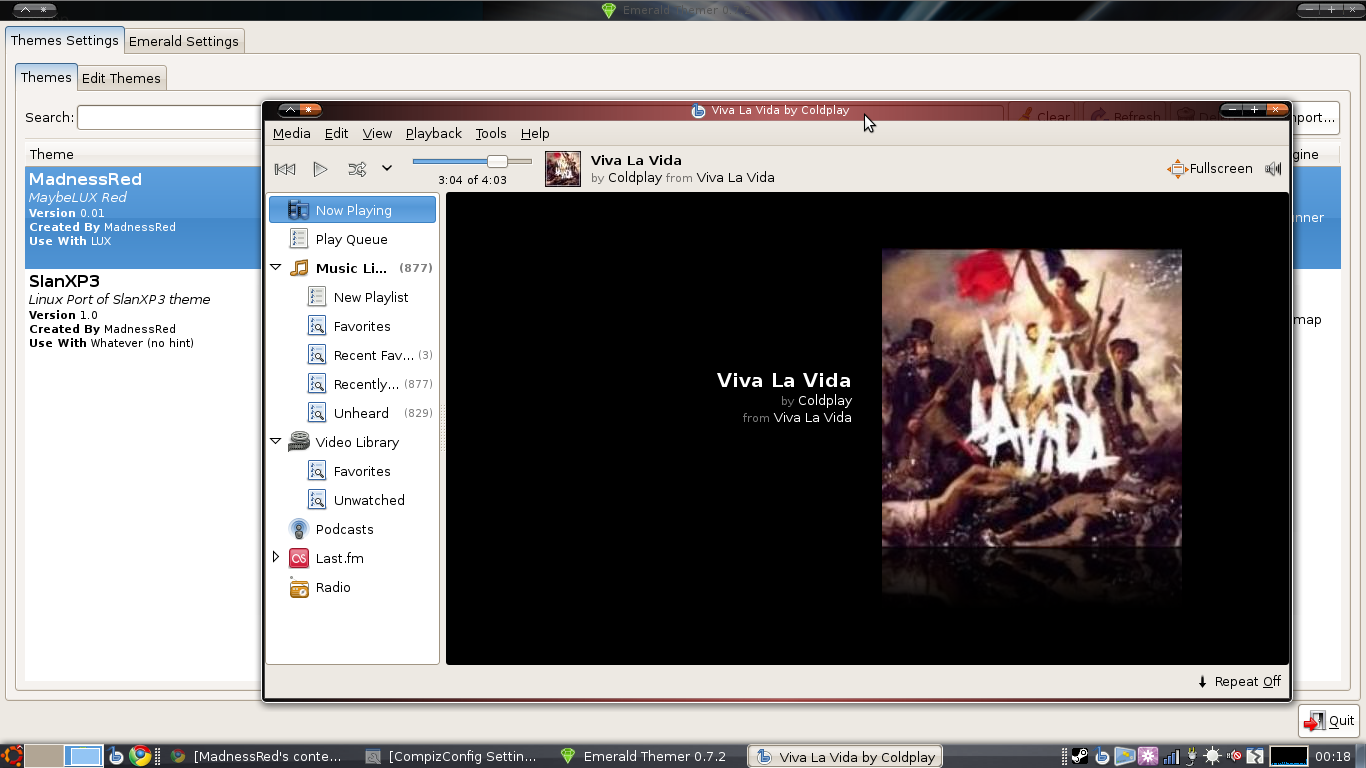
Task: Select the Radio source
Action: pyautogui.click(x=333, y=587)
